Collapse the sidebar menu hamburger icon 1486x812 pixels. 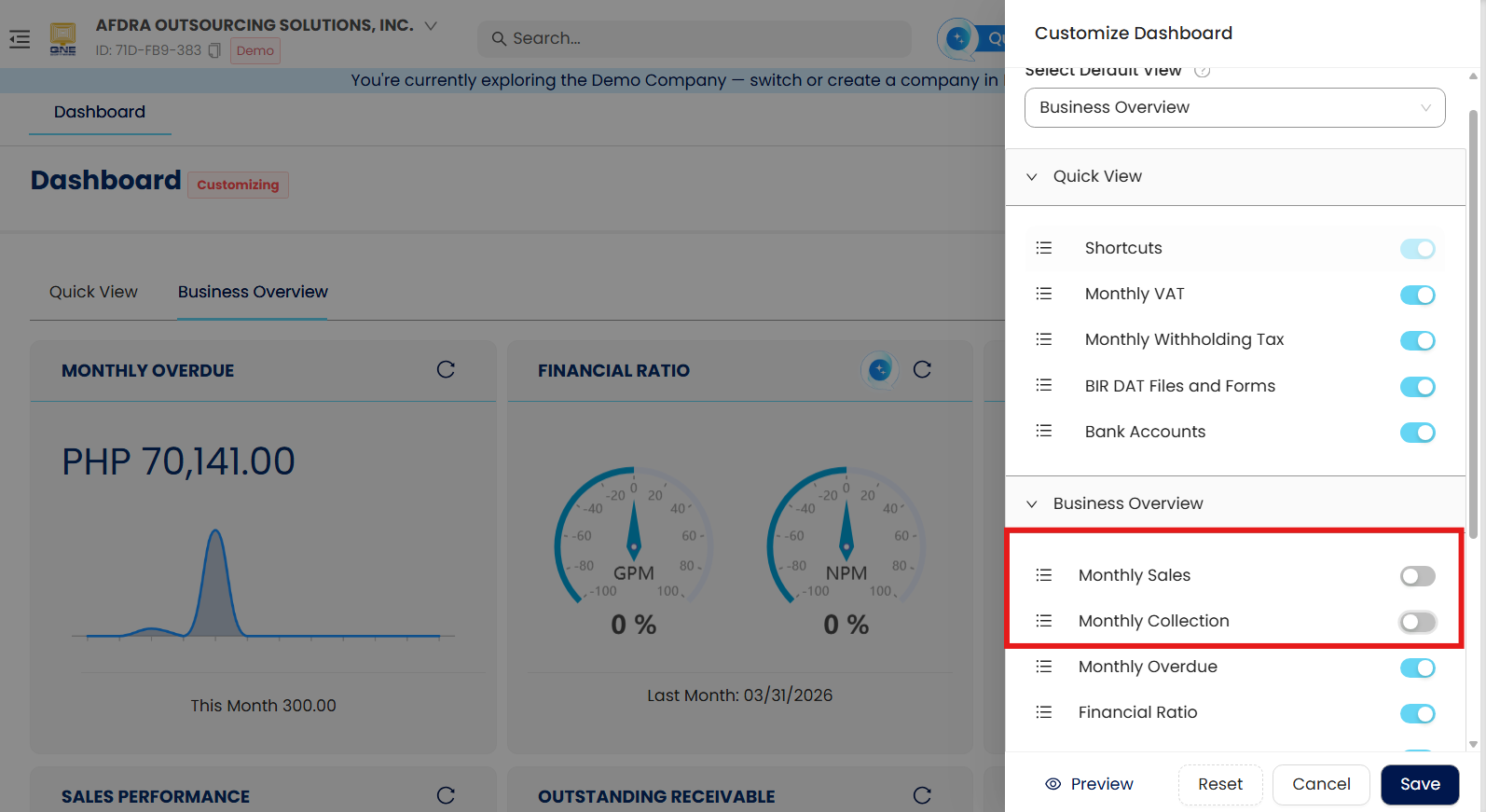coord(20,39)
